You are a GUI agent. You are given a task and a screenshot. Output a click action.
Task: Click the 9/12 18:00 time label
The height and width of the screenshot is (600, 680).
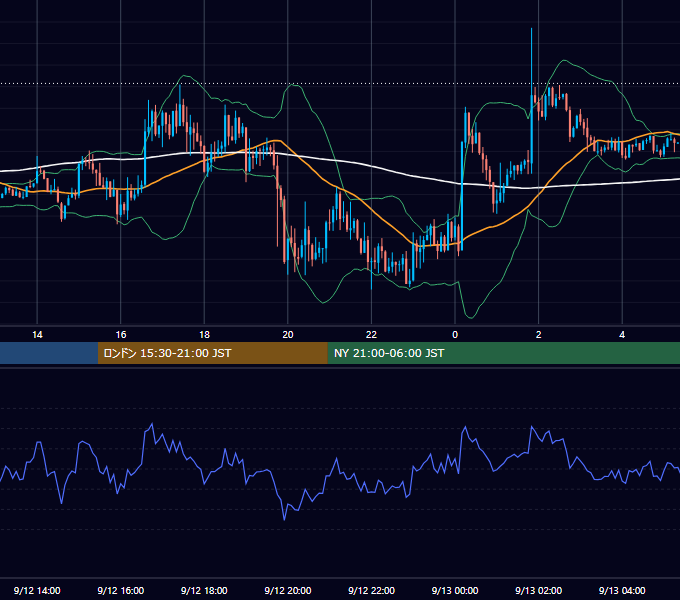pos(204,590)
